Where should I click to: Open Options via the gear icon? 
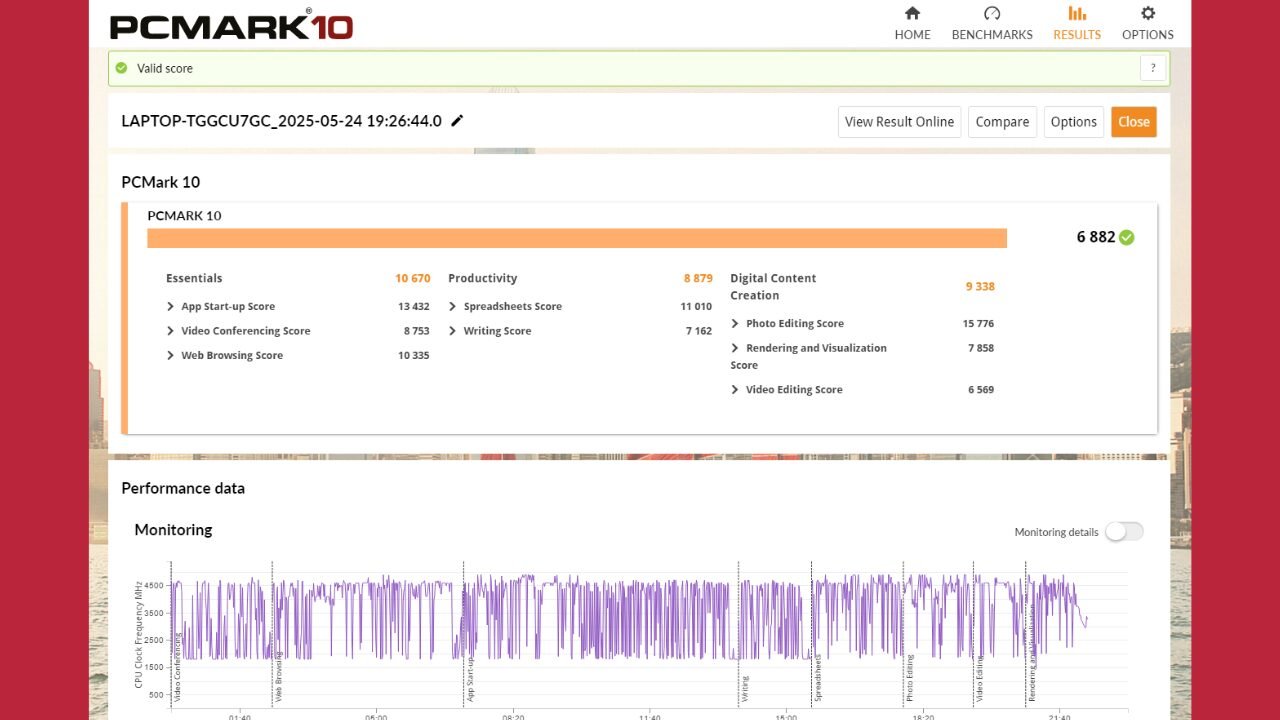[x=1147, y=14]
